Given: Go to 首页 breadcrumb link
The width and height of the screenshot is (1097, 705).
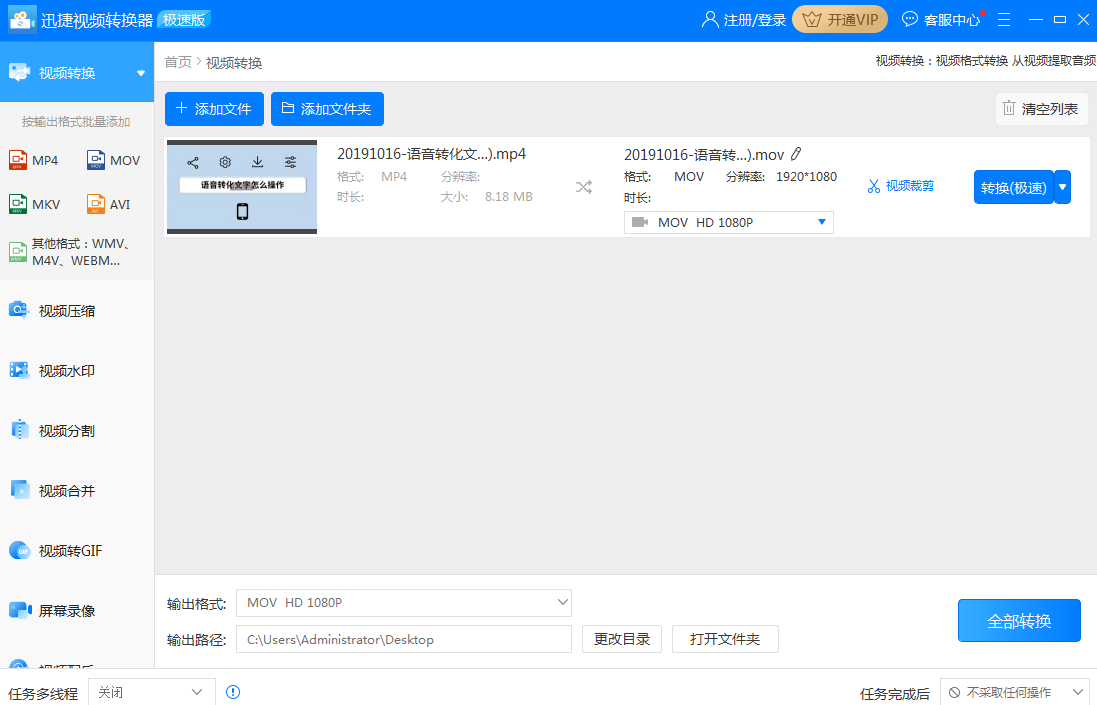Looking at the screenshot, I should (x=178, y=62).
